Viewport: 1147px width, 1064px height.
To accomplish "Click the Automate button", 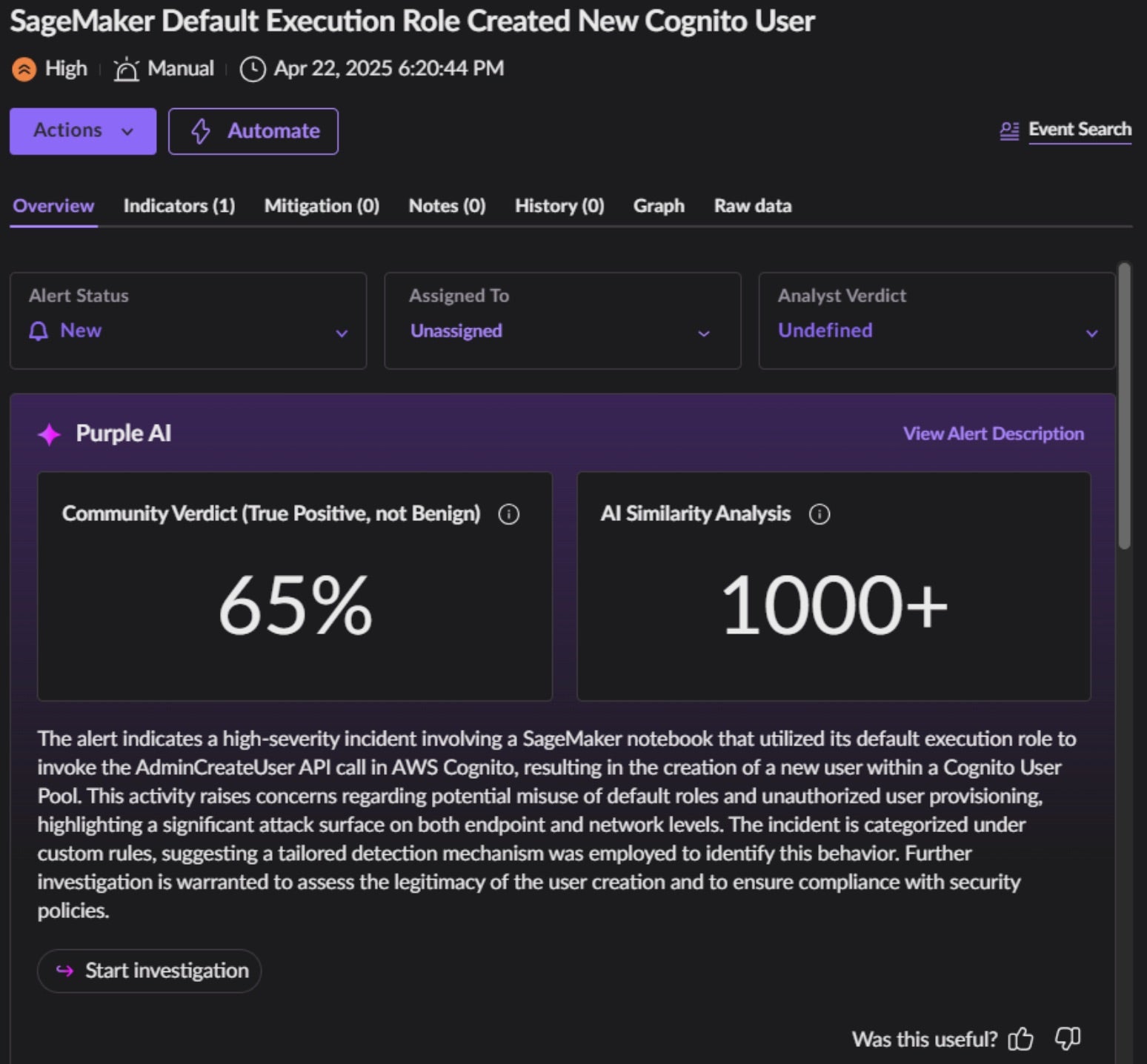I will [253, 131].
